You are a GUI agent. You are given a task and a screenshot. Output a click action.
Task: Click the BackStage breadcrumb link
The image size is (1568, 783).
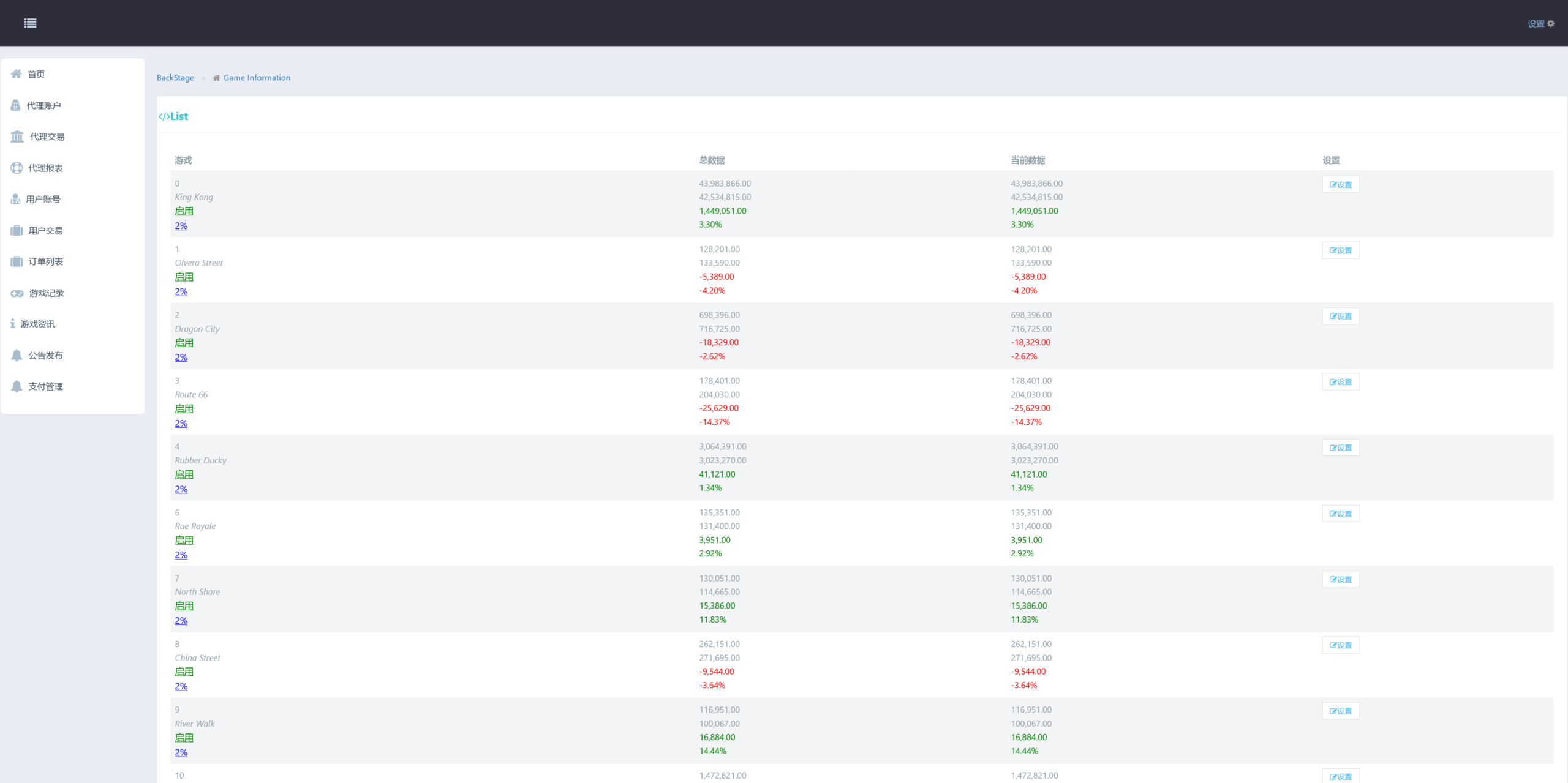point(175,78)
